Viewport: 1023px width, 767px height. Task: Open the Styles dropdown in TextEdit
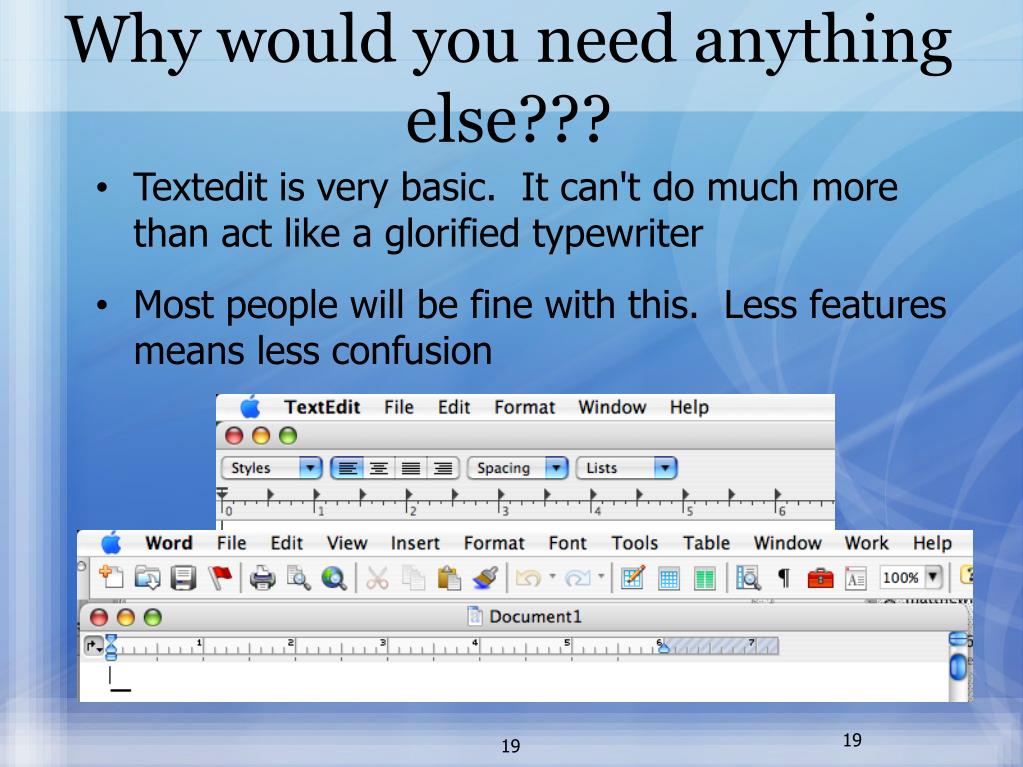pos(271,468)
